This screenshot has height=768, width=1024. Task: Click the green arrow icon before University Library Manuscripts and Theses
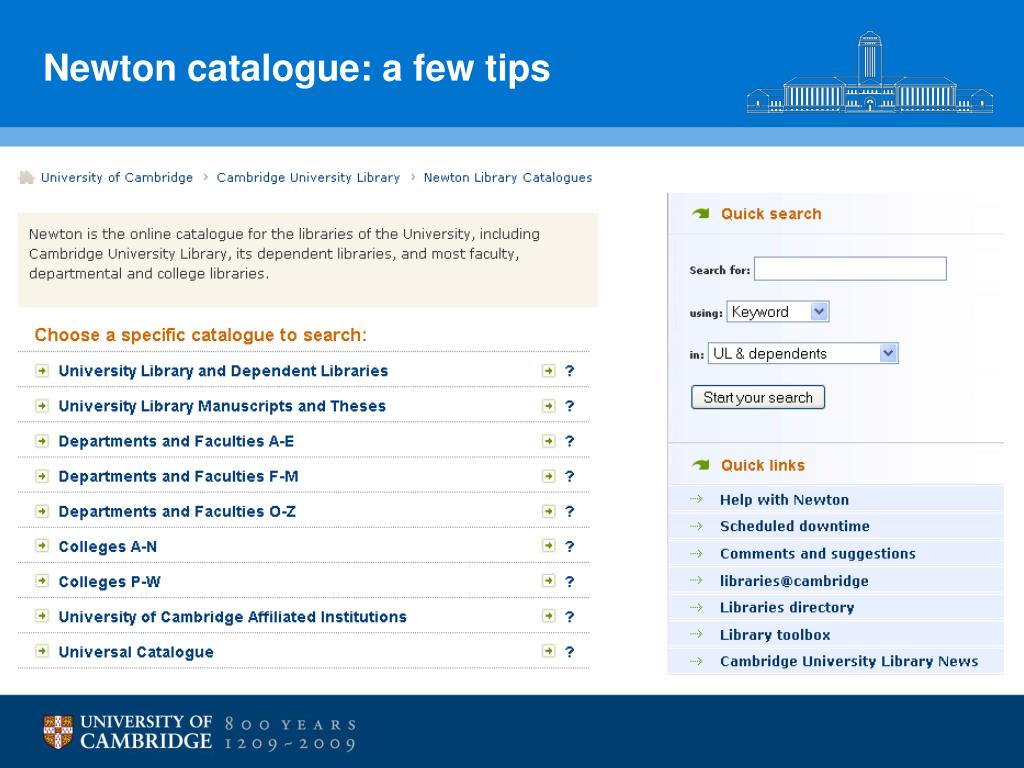point(42,406)
